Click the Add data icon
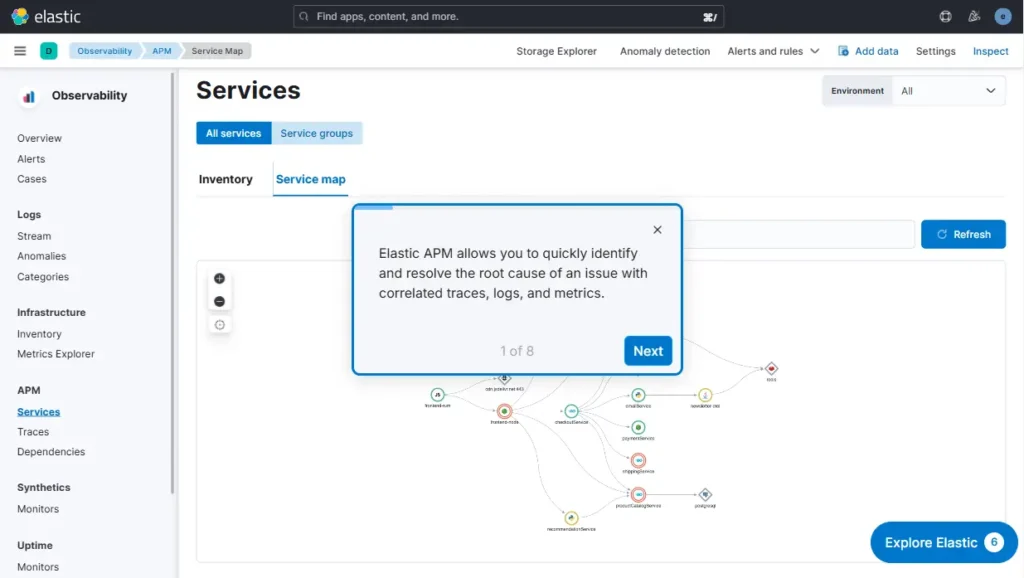This screenshot has height=578, width=1024. (843, 51)
